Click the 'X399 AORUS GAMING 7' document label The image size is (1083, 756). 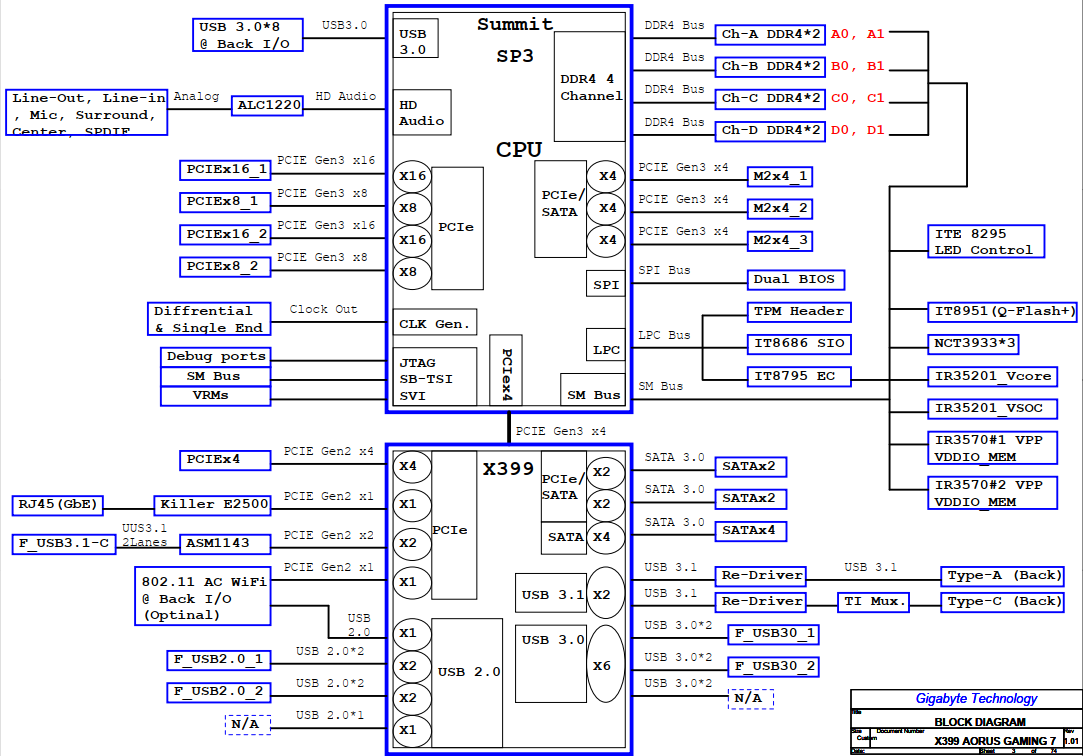pyautogui.click(x=995, y=741)
